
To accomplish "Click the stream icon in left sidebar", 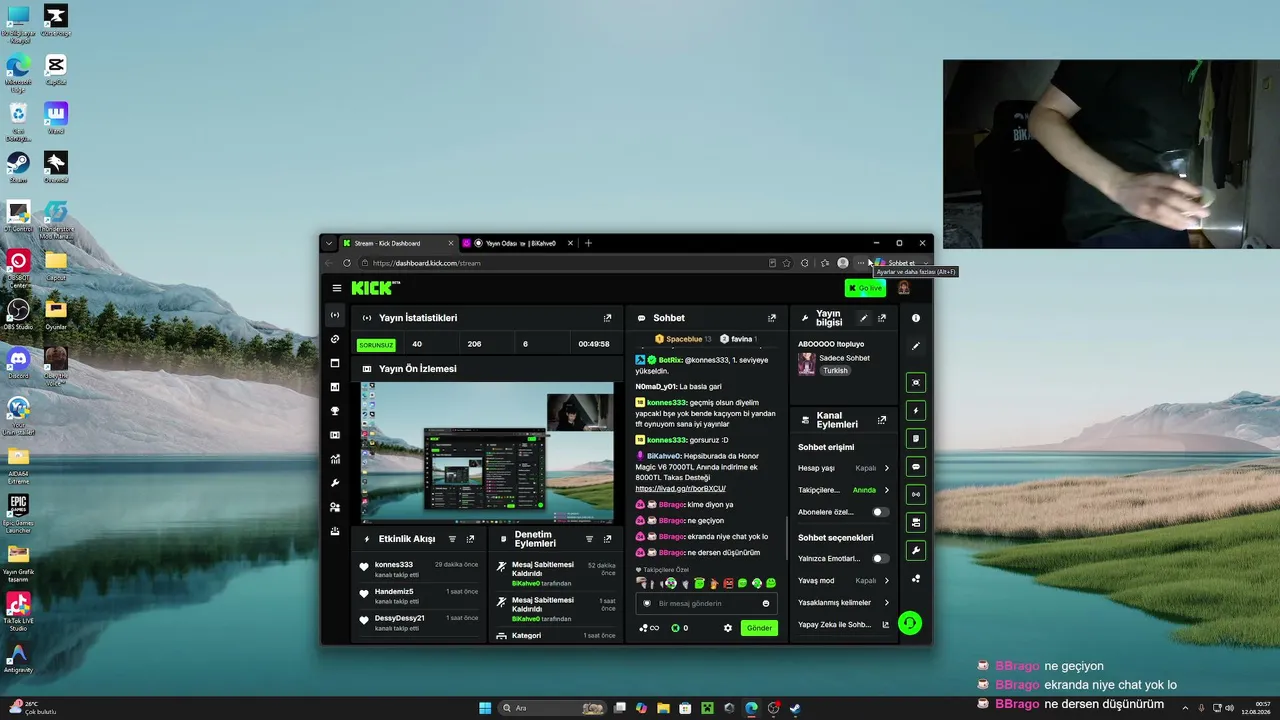I will click(x=335, y=315).
